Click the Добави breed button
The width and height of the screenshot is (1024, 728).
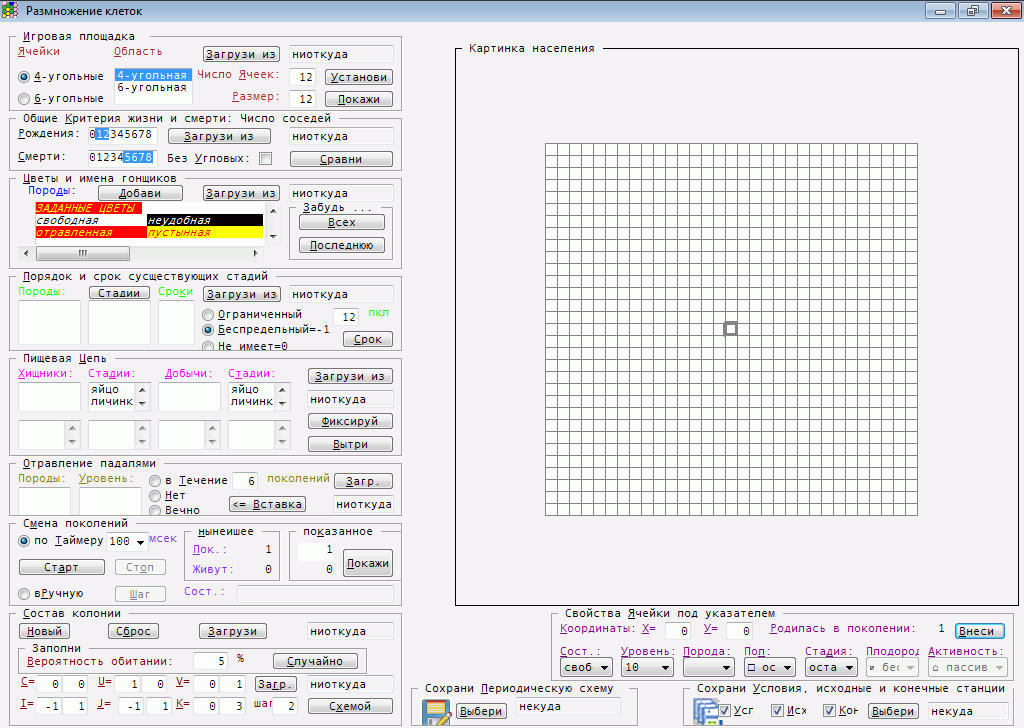(140, 193)
